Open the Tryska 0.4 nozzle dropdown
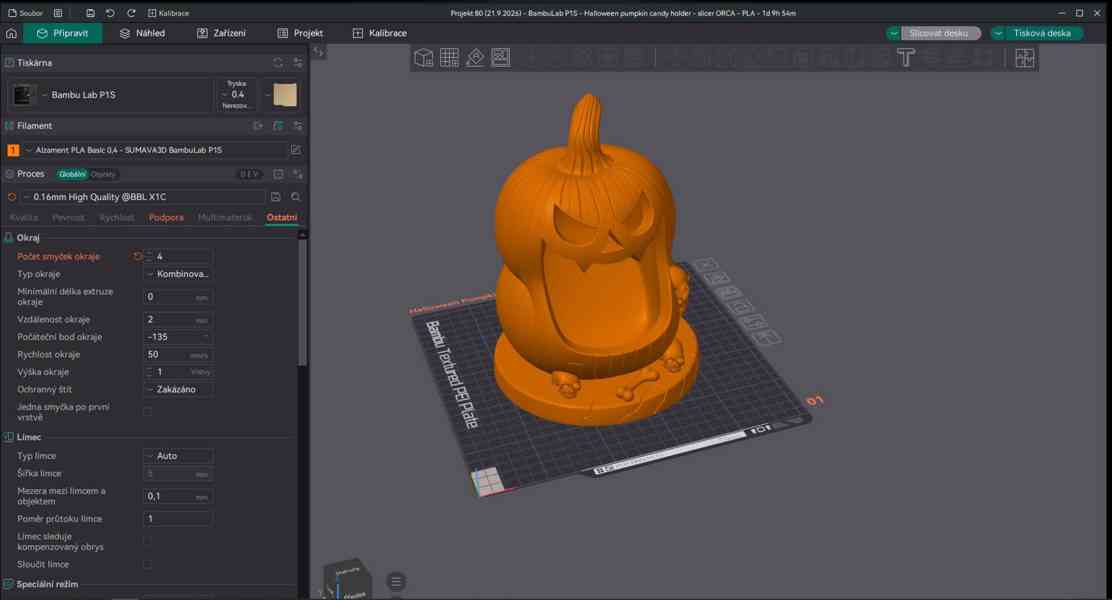The height and width of the screenshot is (600, 1112). tap(235, 94)
